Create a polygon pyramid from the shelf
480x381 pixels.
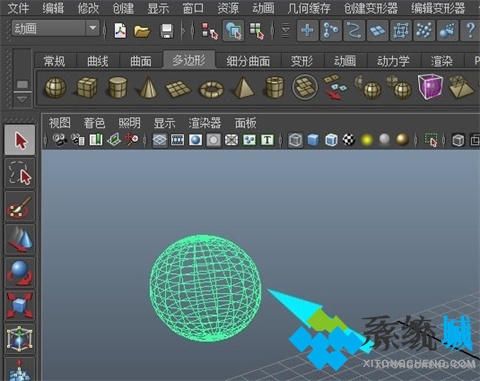point(243,87)
